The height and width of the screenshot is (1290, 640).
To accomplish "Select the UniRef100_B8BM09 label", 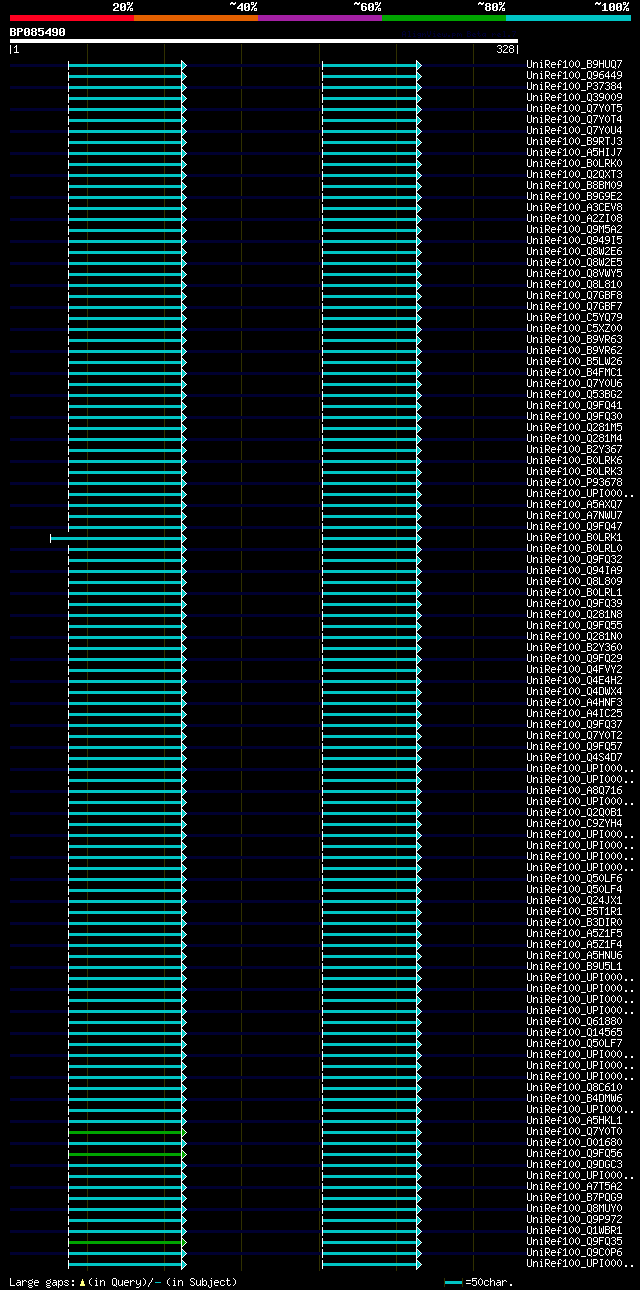I will click(575, 186).
